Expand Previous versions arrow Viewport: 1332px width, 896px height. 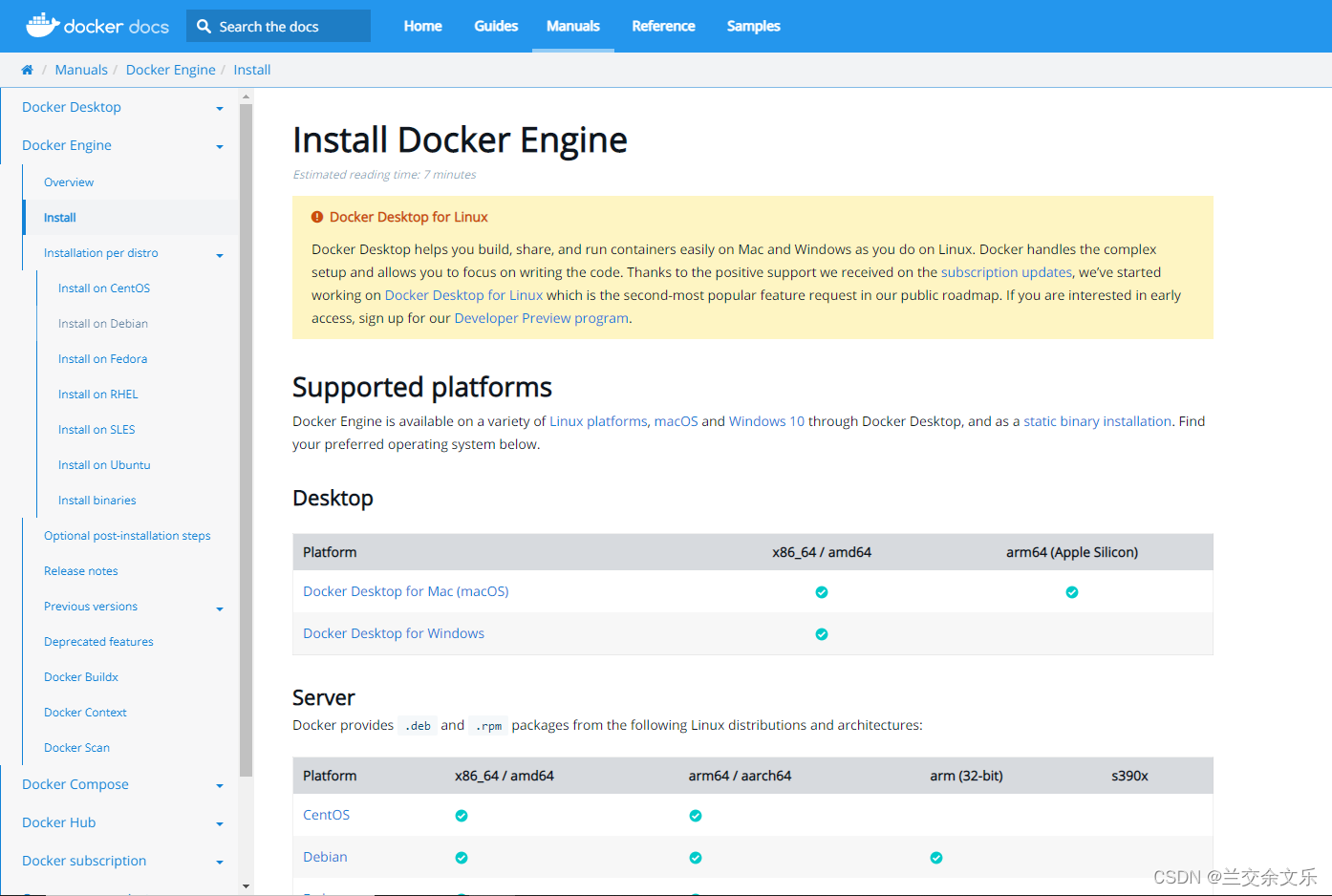tap(220, 609)
